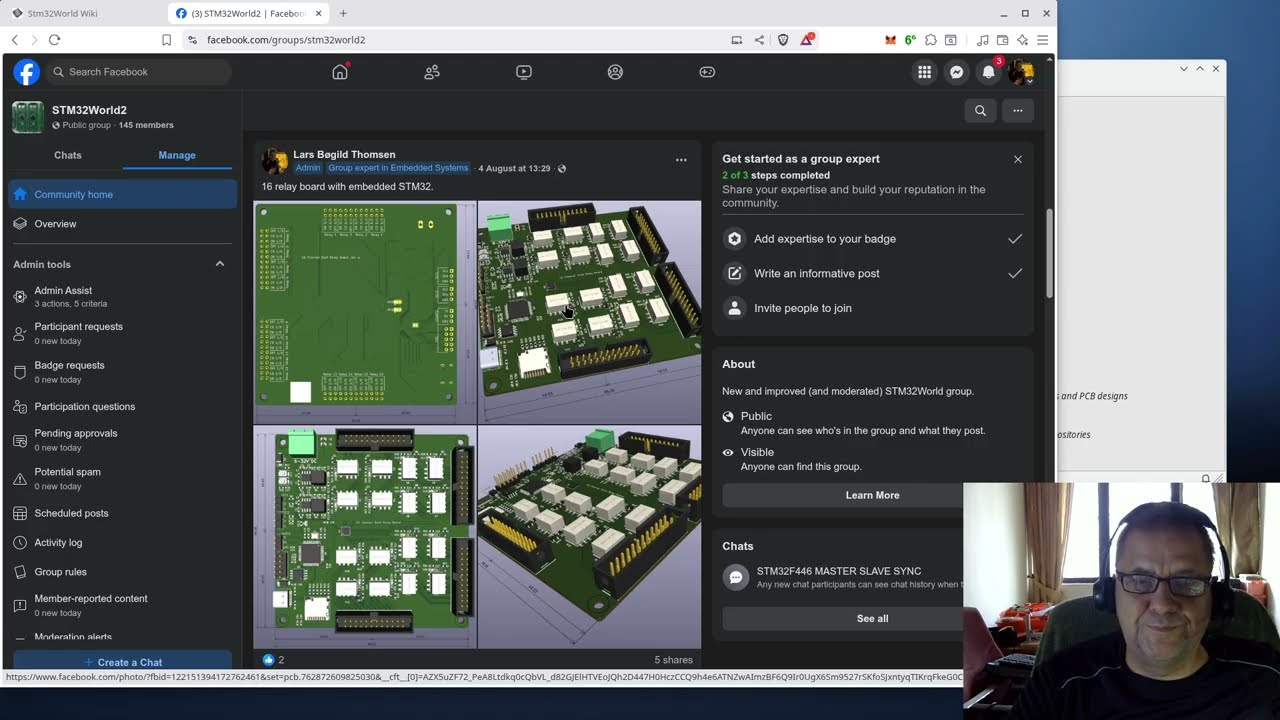1280x720 pixels.
Task: Open Pending approvals
Action: [122, 440]
